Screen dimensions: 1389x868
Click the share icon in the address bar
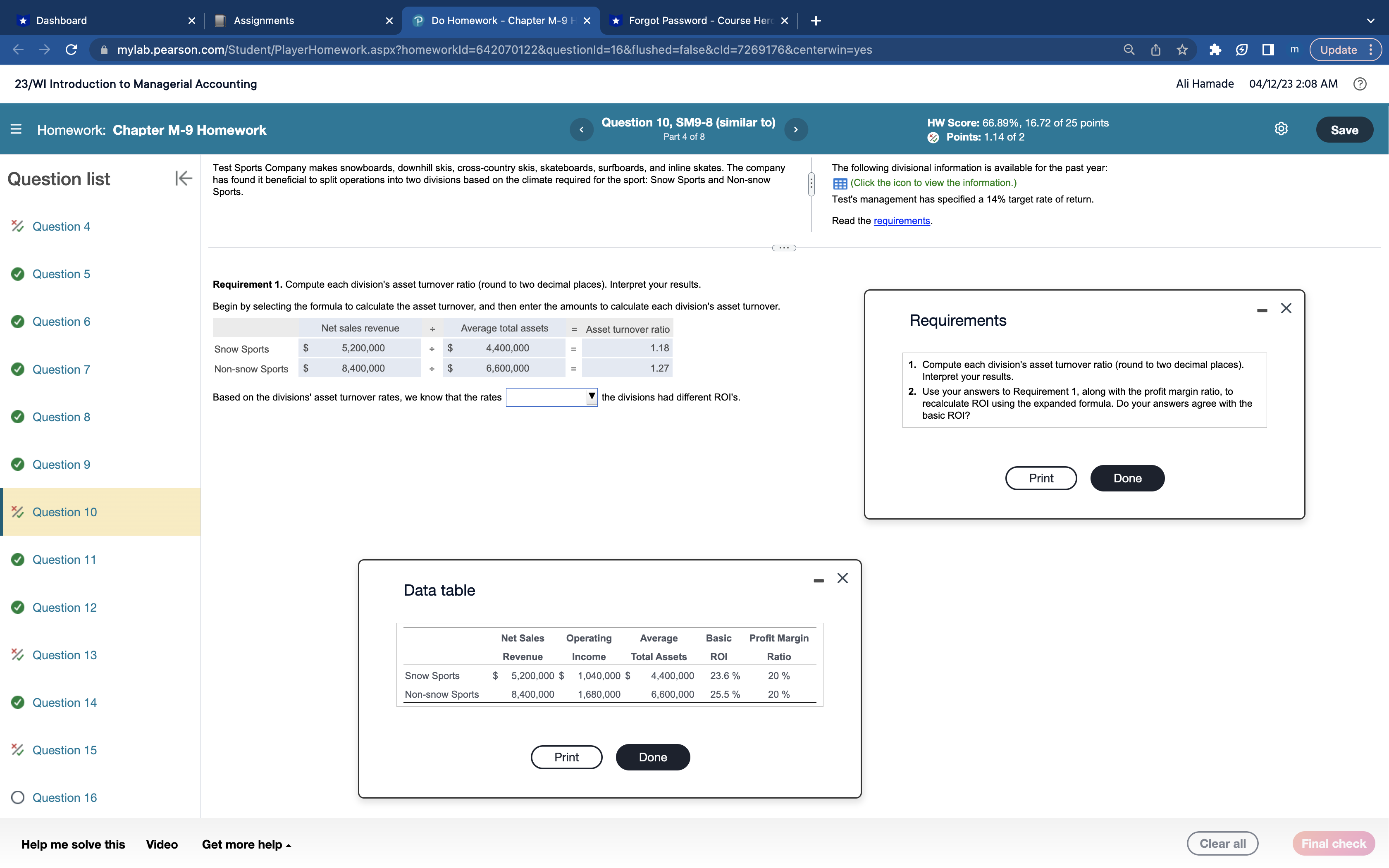click(x=1155, y=49)
